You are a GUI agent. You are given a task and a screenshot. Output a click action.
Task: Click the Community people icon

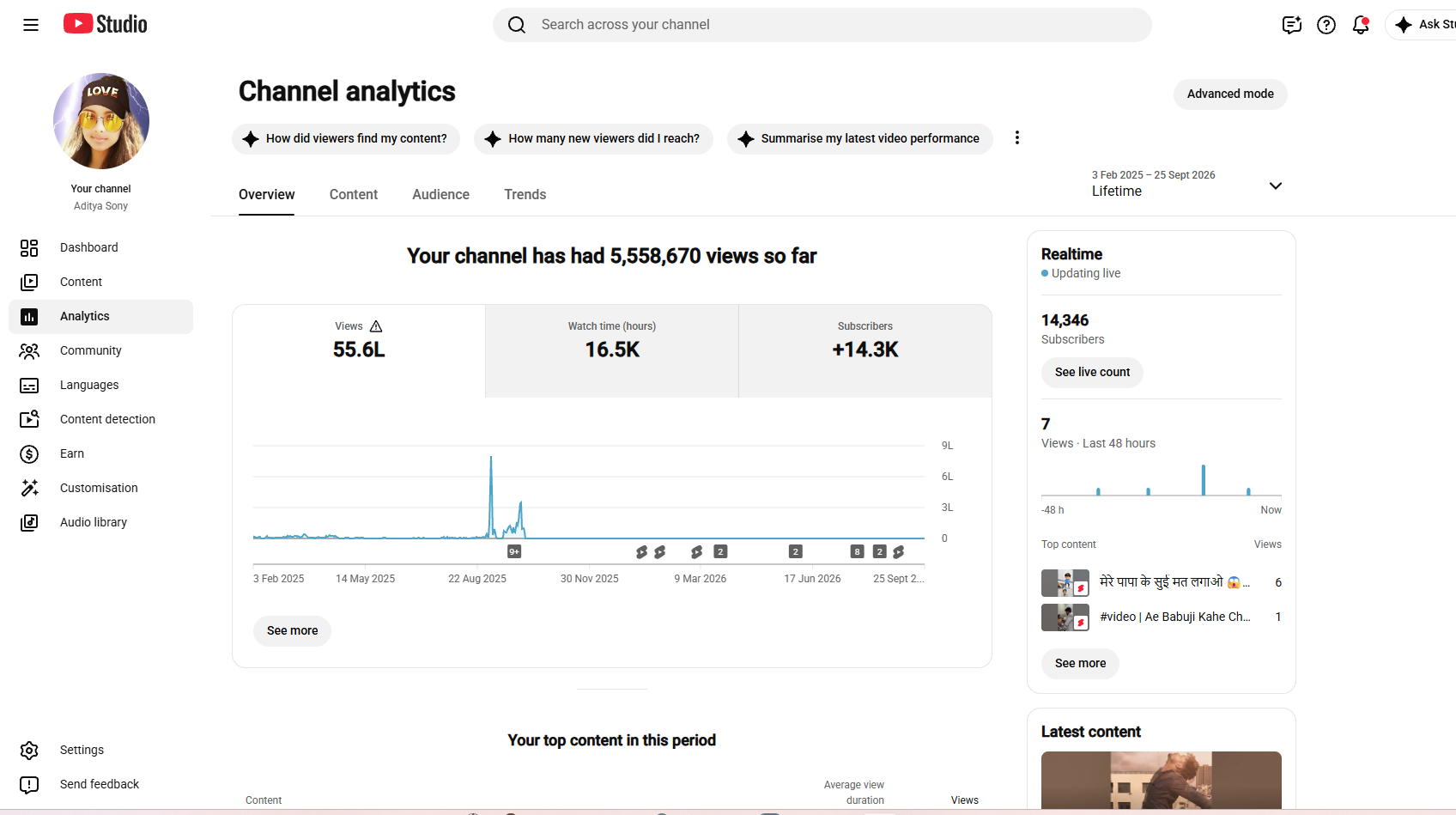pyautogui.click(x=29, y=351)
